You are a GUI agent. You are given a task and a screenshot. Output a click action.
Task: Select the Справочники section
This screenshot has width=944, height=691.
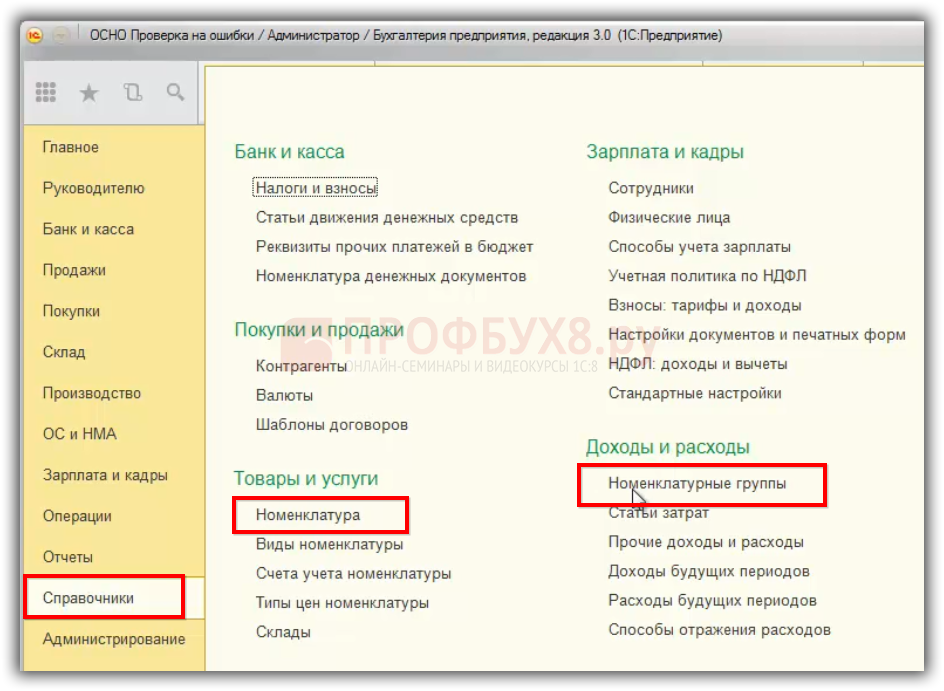pos(88,598)
